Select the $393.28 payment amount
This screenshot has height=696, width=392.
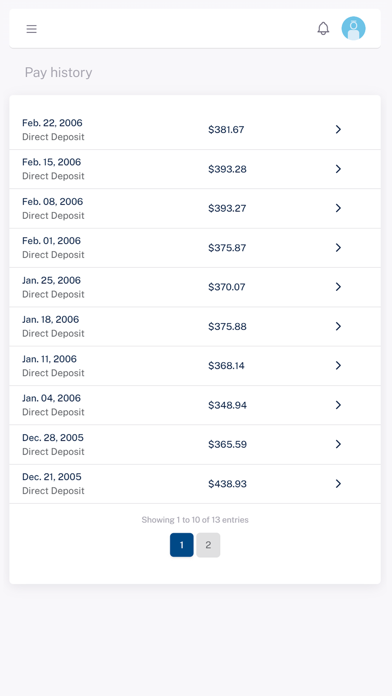tap(227, 169)
